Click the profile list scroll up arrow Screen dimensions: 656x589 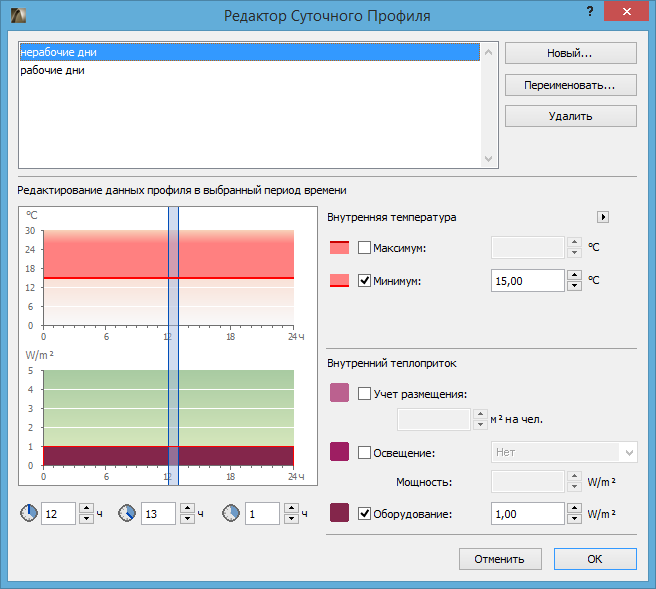point(488,52)
